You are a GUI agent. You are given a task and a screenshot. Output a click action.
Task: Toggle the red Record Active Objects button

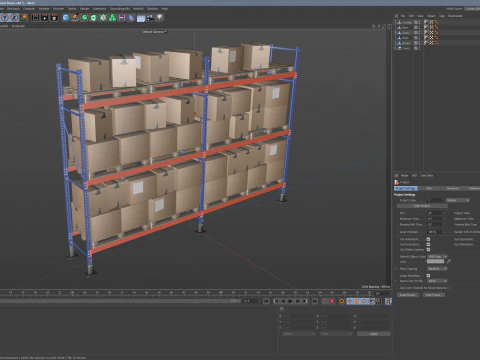332,301
